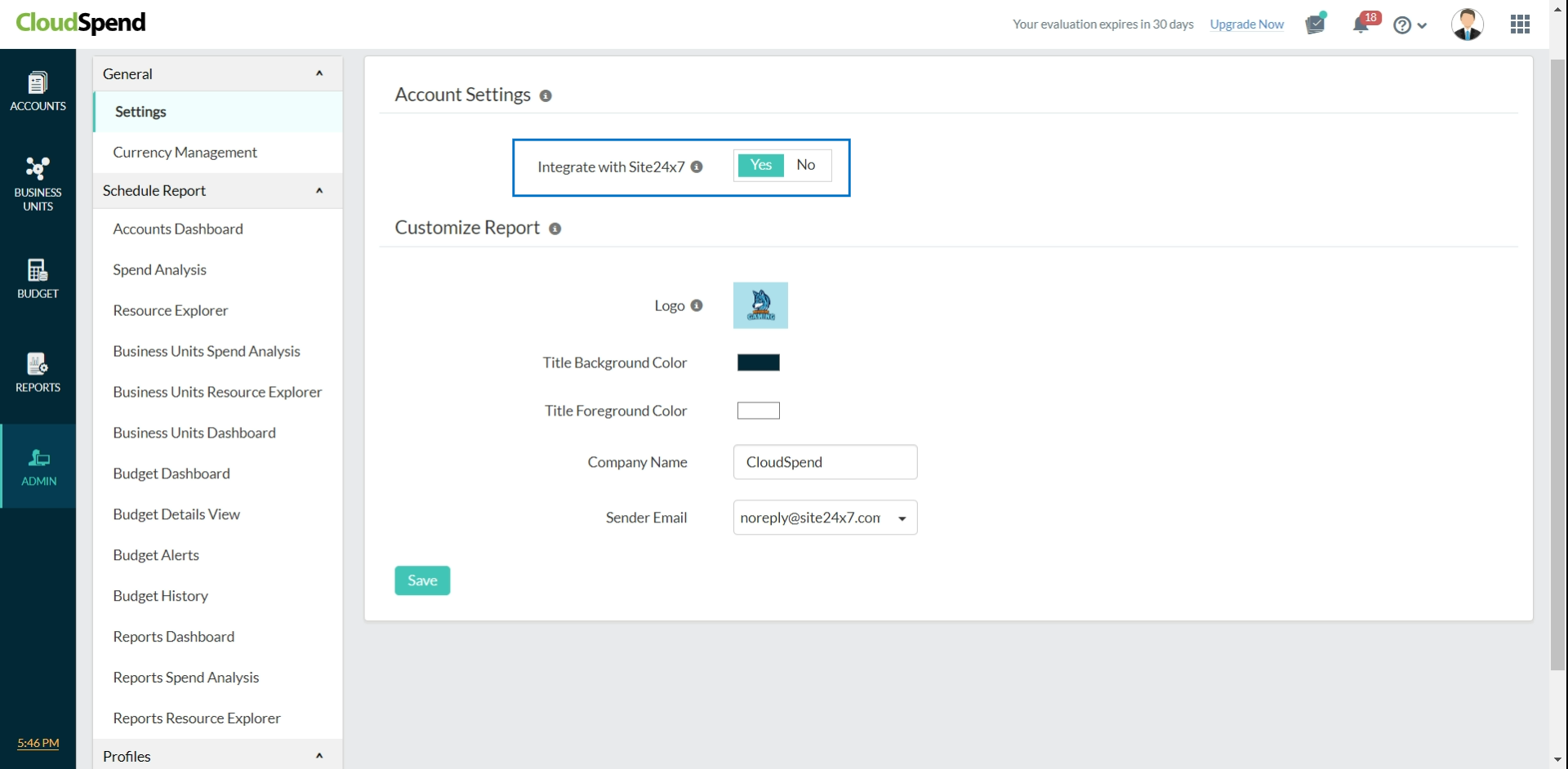Open the feedback checklist icon in header
This screenshot has height=769, width=1568.
tap(1316, 24)
